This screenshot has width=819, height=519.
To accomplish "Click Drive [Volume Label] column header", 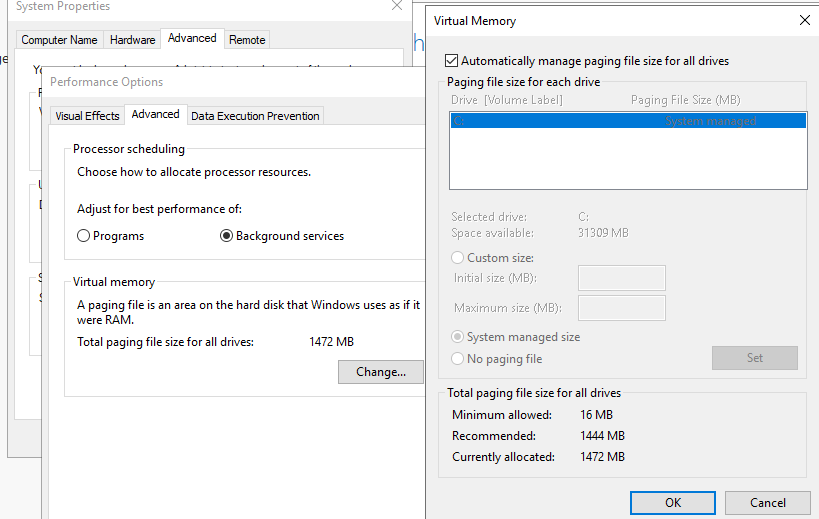I will pos(507,100).
